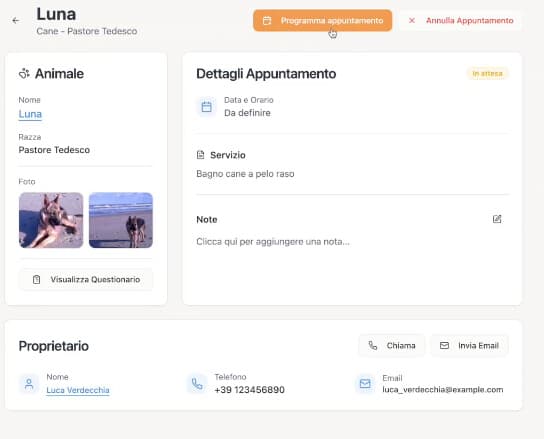Click the Proprietario heading

(54, 346)
